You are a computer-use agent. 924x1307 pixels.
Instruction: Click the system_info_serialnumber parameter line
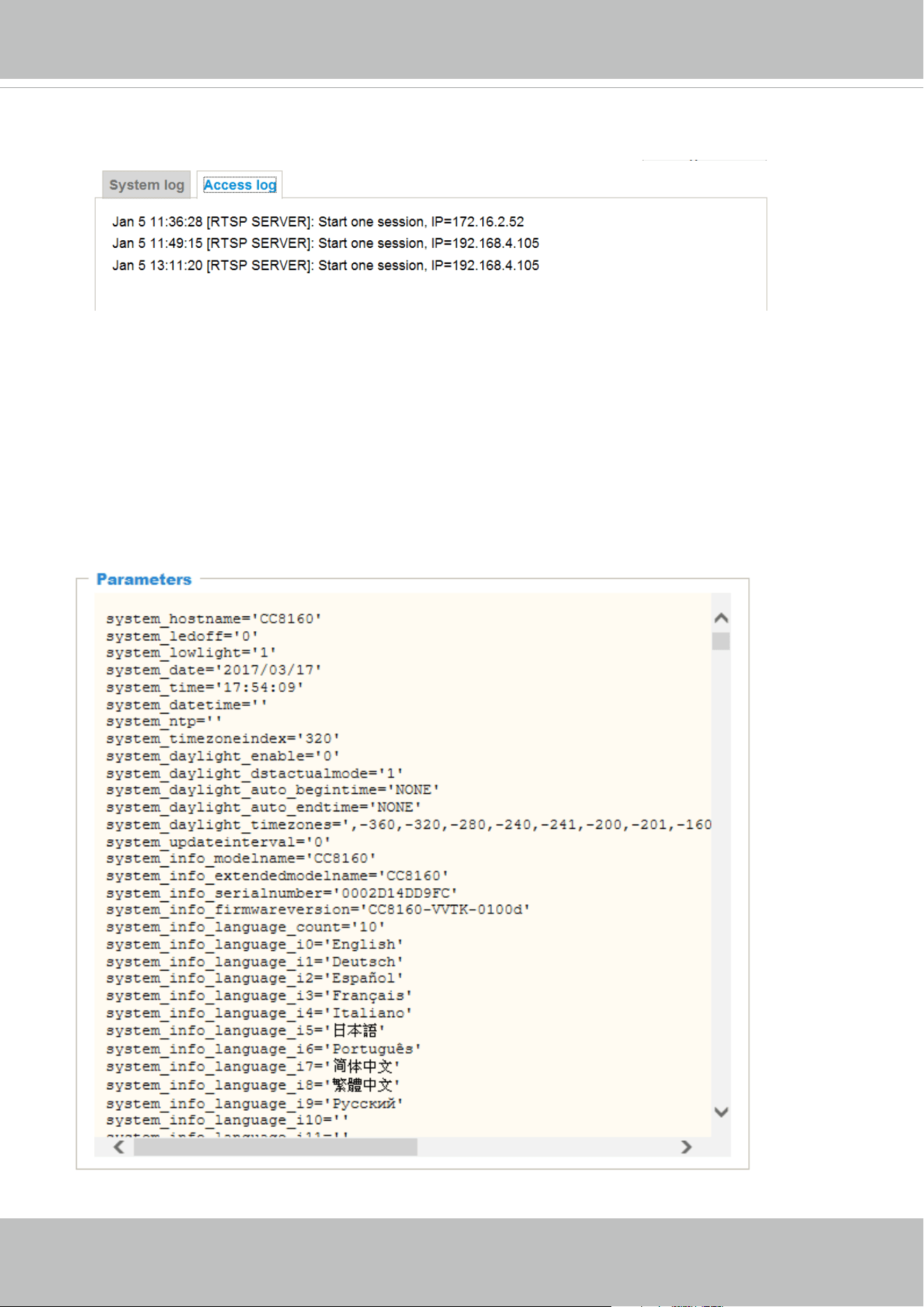point(282,893)
